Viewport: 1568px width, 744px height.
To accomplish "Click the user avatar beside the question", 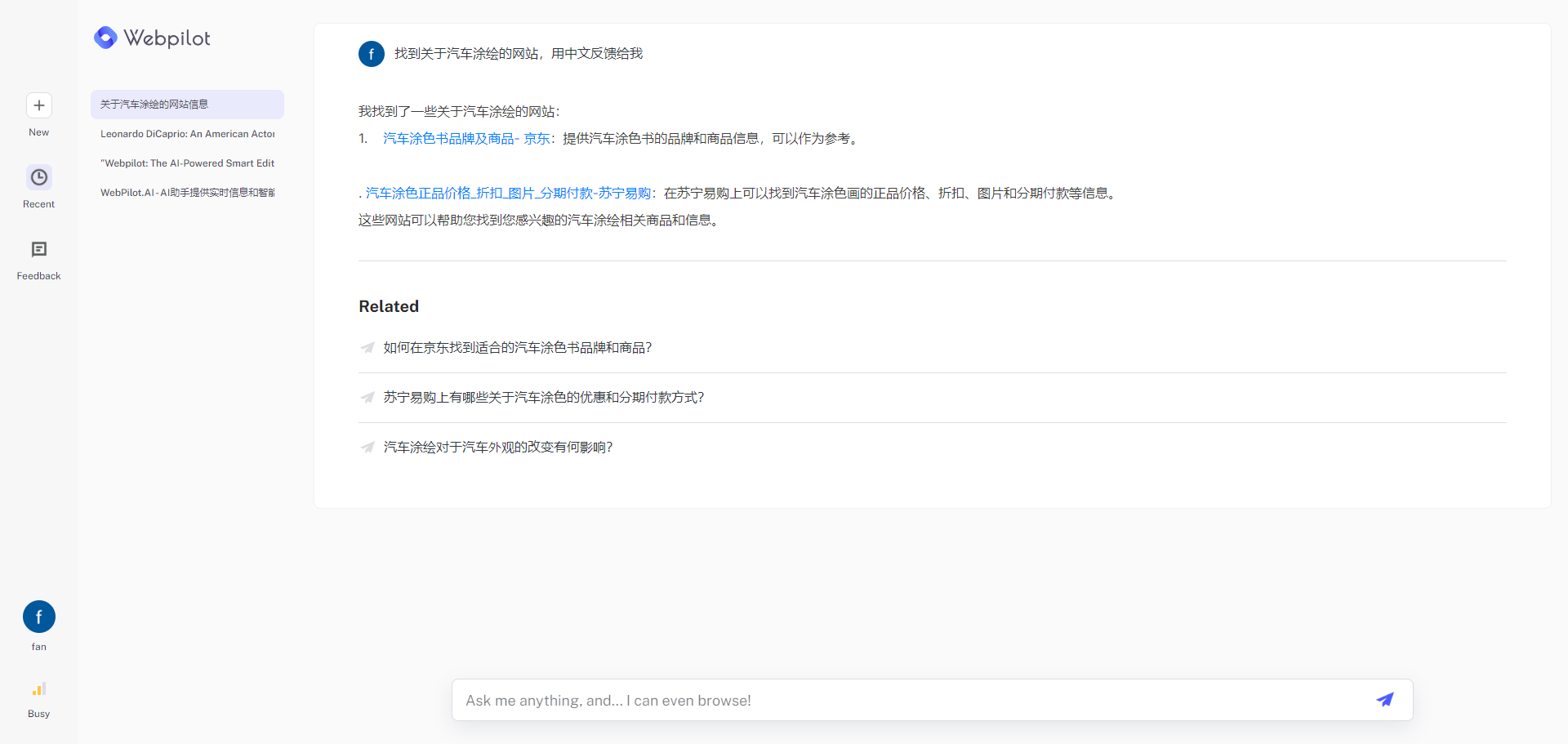I will [x=372, y=54].
